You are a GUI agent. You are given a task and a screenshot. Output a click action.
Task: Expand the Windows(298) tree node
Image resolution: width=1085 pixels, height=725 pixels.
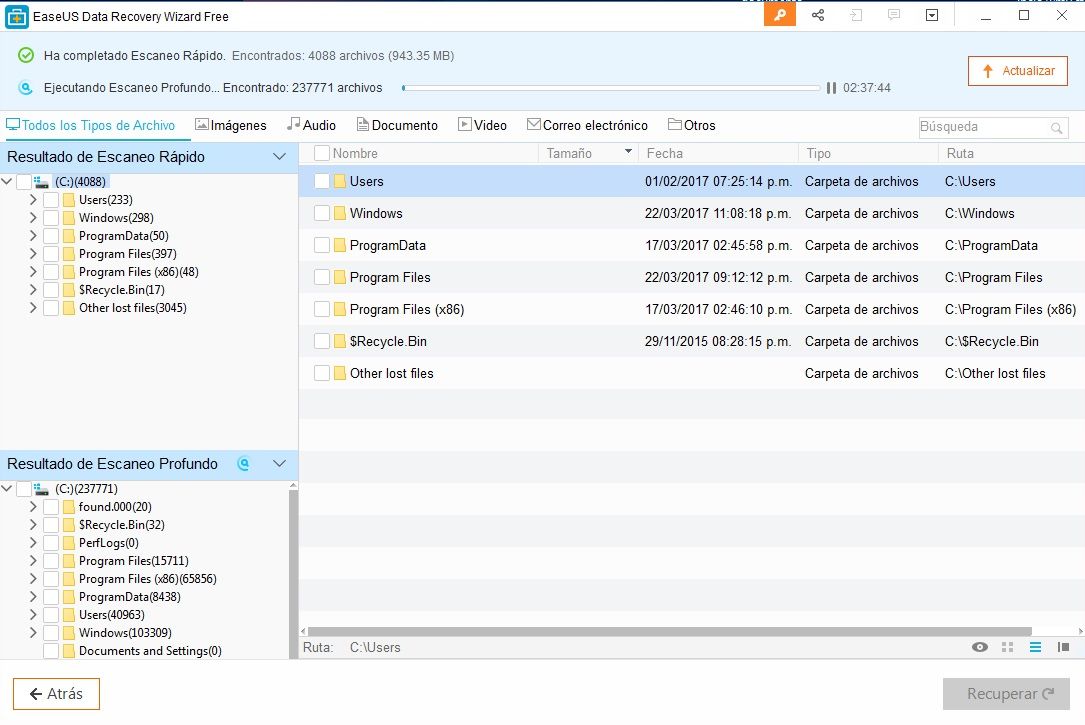[x=33, y=218]
